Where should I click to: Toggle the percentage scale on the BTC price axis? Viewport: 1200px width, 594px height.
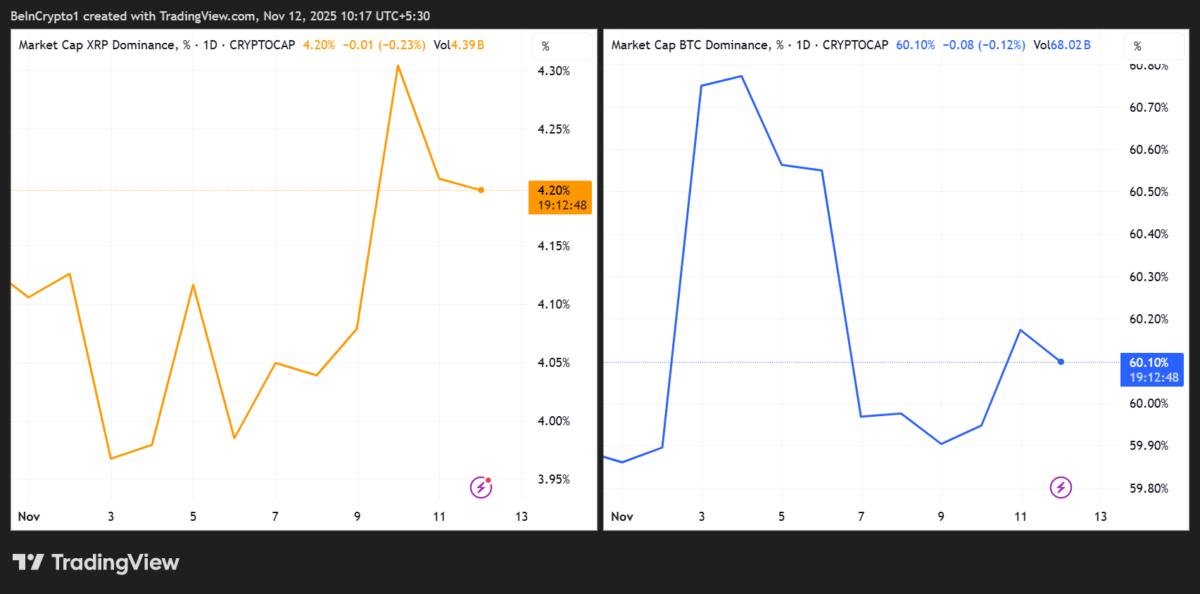[x=1137, y=44]
